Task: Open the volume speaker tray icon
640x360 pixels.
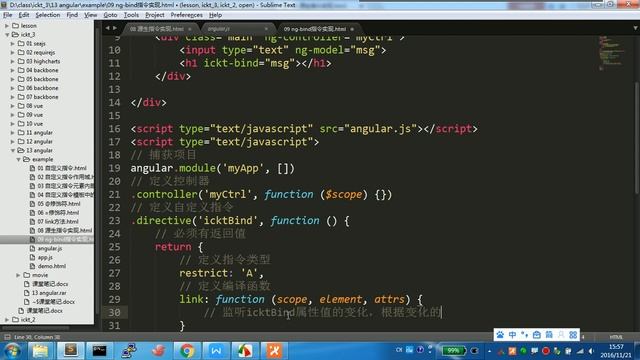Action: coord(591,351)
